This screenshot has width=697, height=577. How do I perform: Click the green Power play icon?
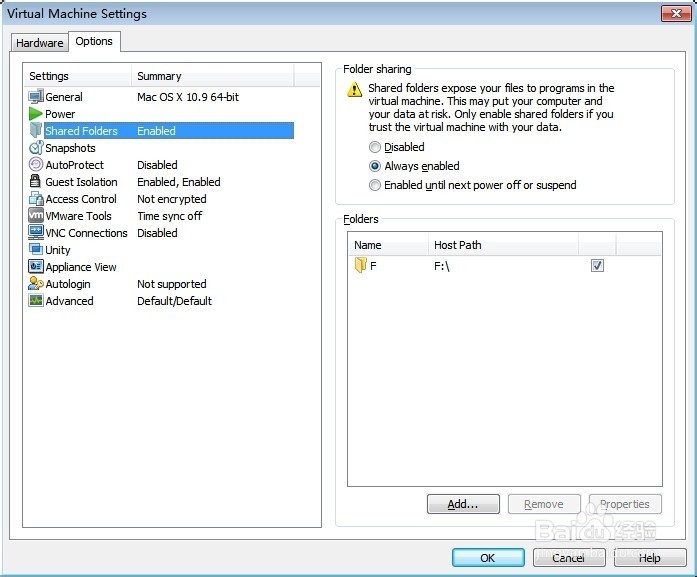pos(36,114)
